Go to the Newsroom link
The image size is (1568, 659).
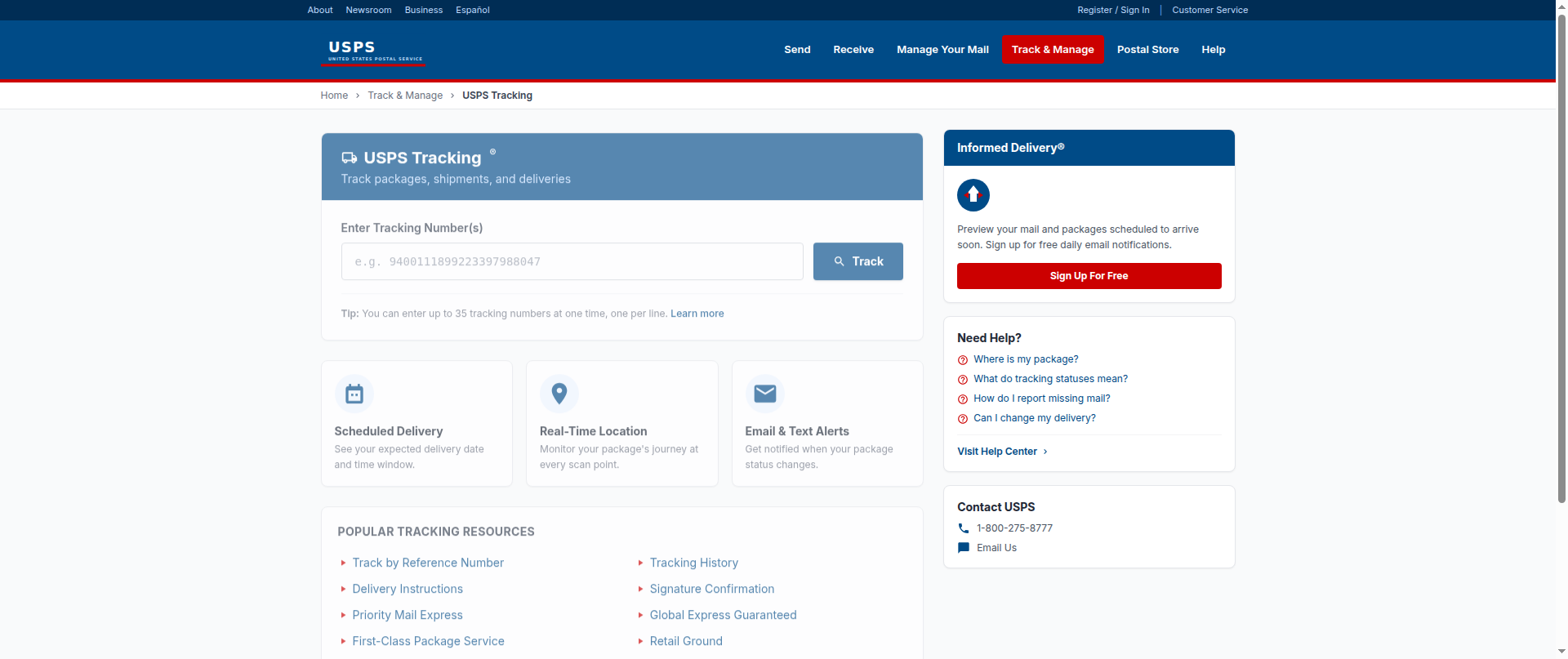coord(368,10)
